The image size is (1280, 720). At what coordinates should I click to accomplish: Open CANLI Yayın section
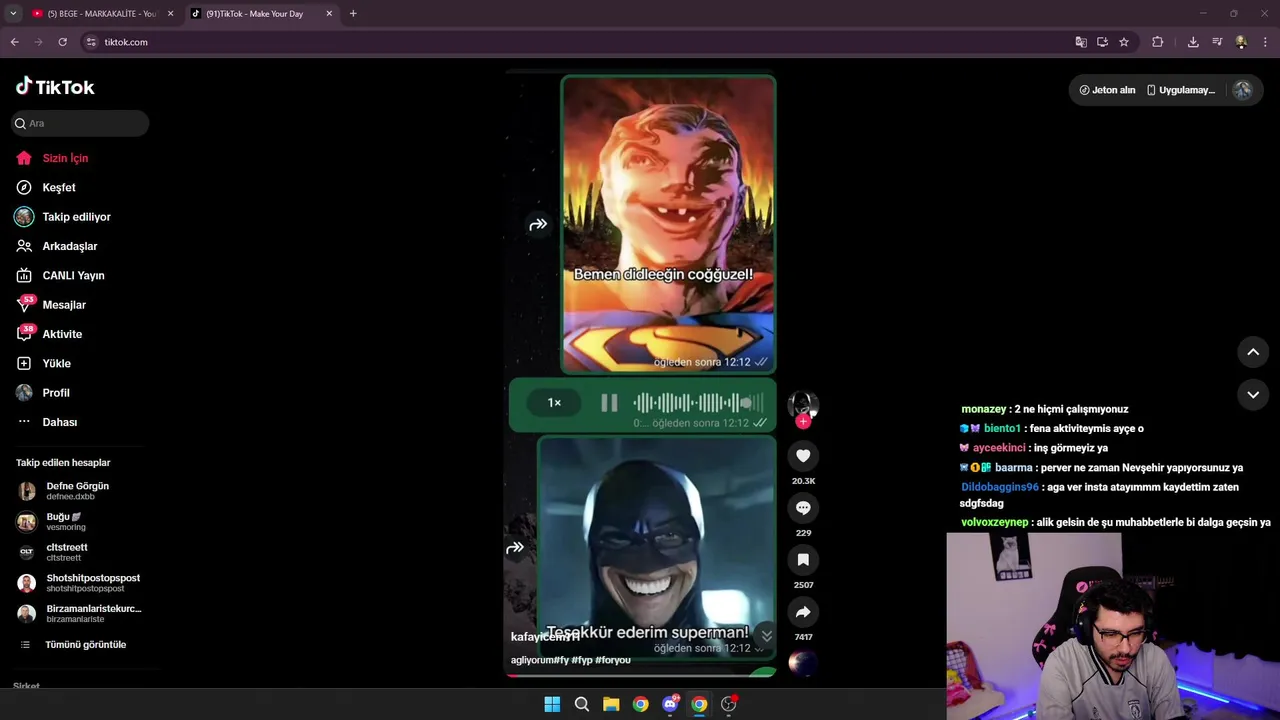click(x=73, y=275)
